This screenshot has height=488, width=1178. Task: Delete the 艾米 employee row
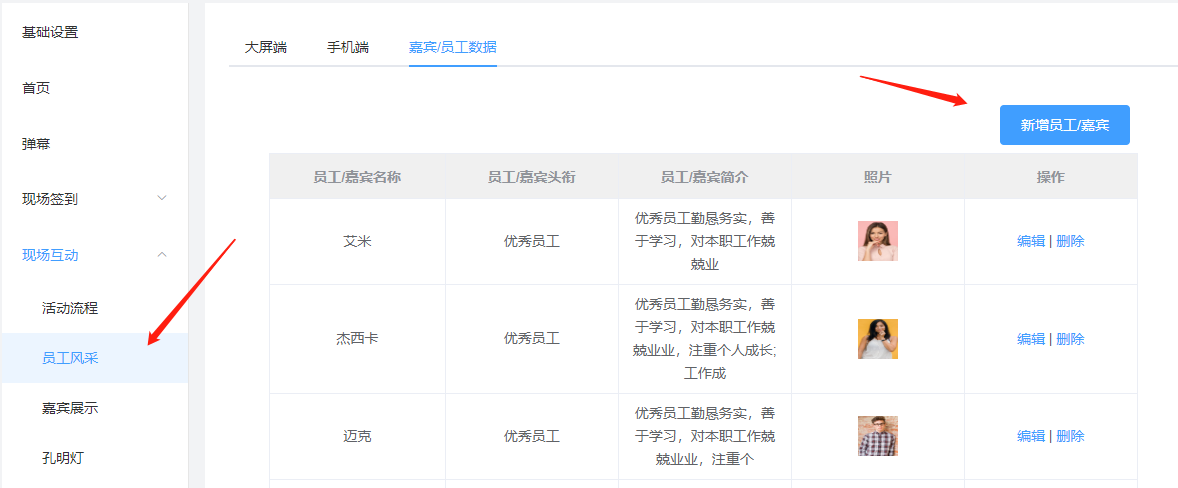click(x=1071, y=241)
